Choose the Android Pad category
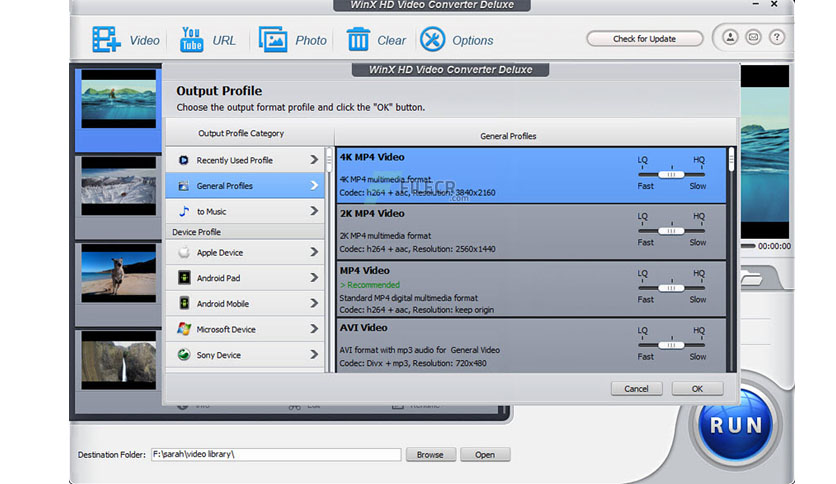The height and width of the screenshot is (484, 836). point(245,278)
